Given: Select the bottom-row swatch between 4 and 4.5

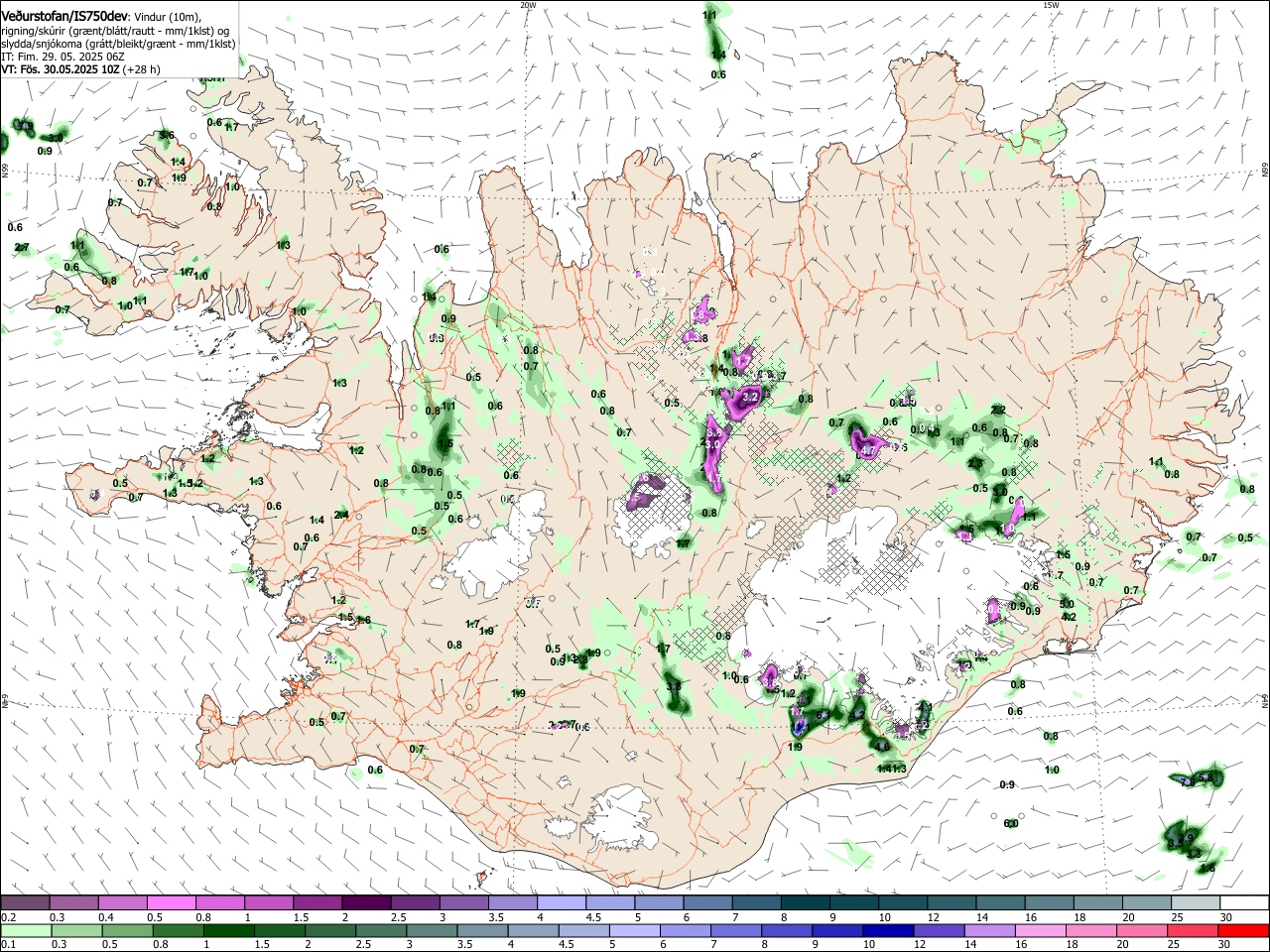Looking at the screenshot, I should tap(535, 930).
